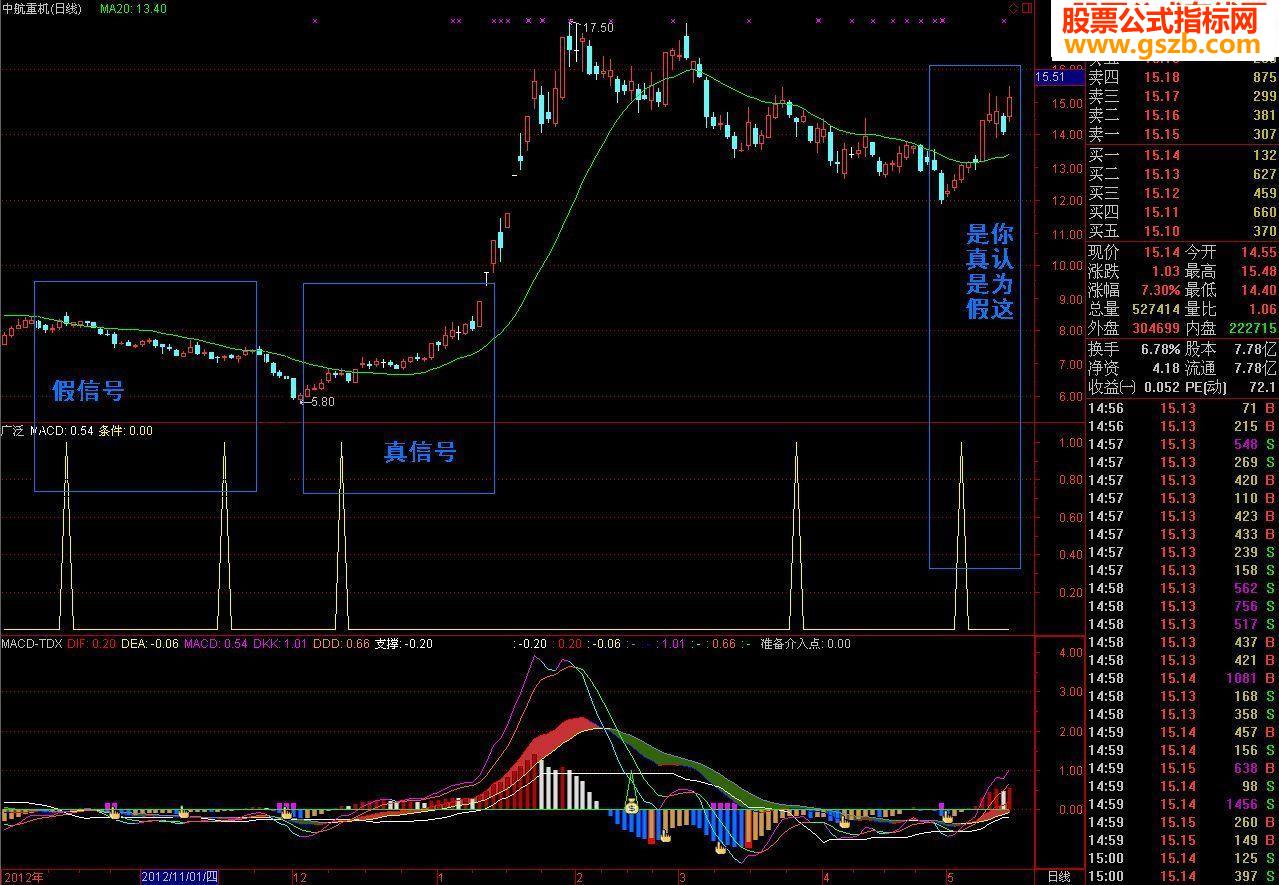Click the 今开 14.55 opening price
The image size is (1279, 885).
click(1257, 253)
